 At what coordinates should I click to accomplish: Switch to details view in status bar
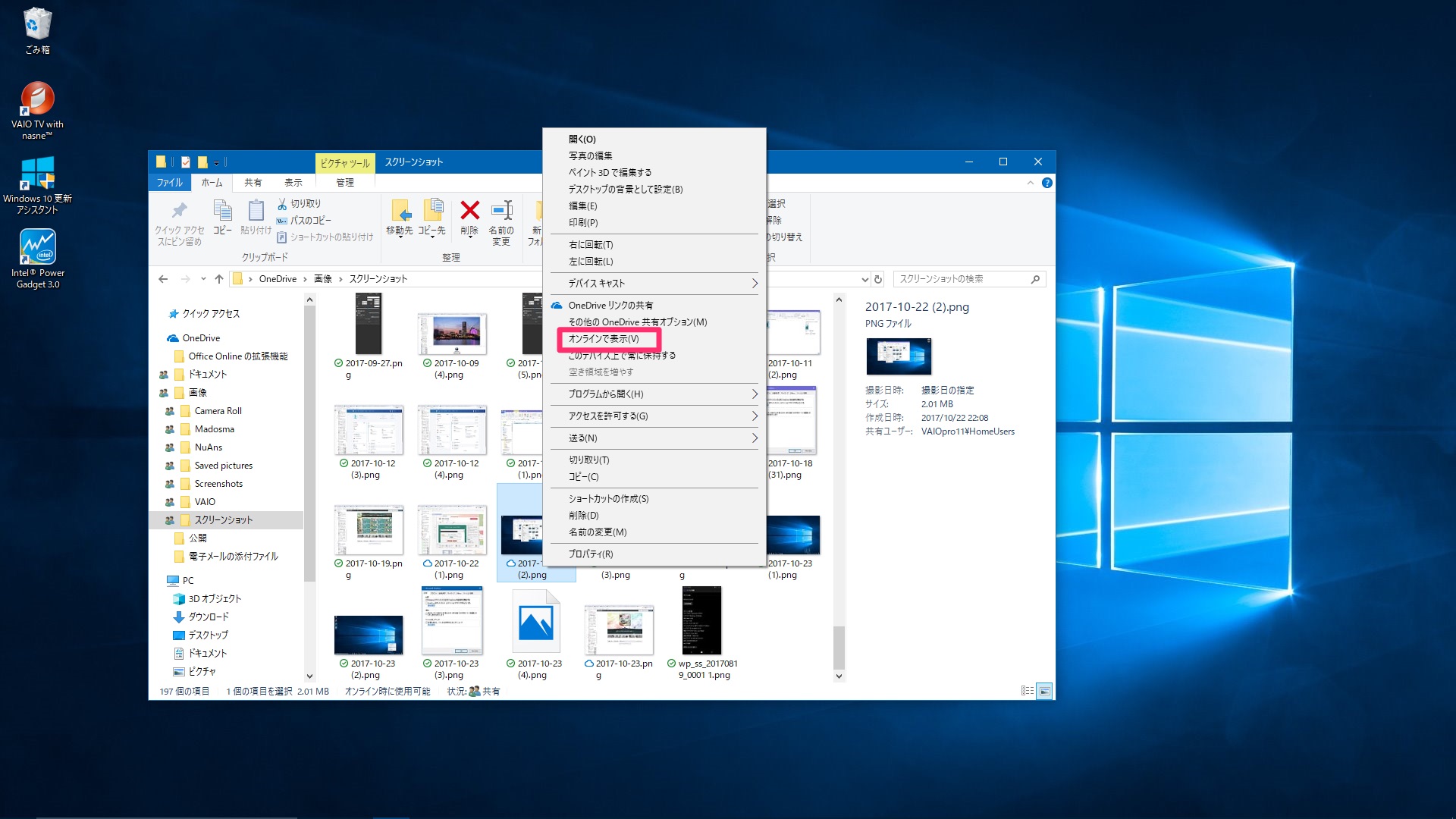[1028, 691]
